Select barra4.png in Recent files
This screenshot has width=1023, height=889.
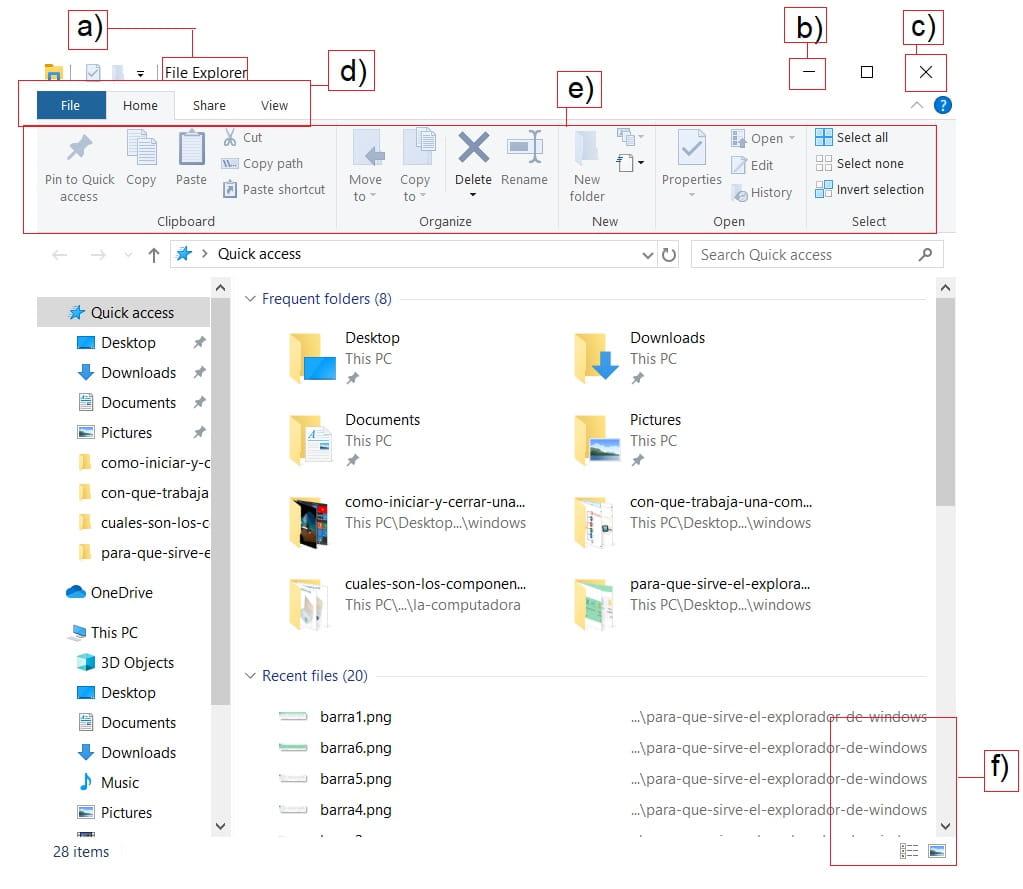click(x=356, y=809)
